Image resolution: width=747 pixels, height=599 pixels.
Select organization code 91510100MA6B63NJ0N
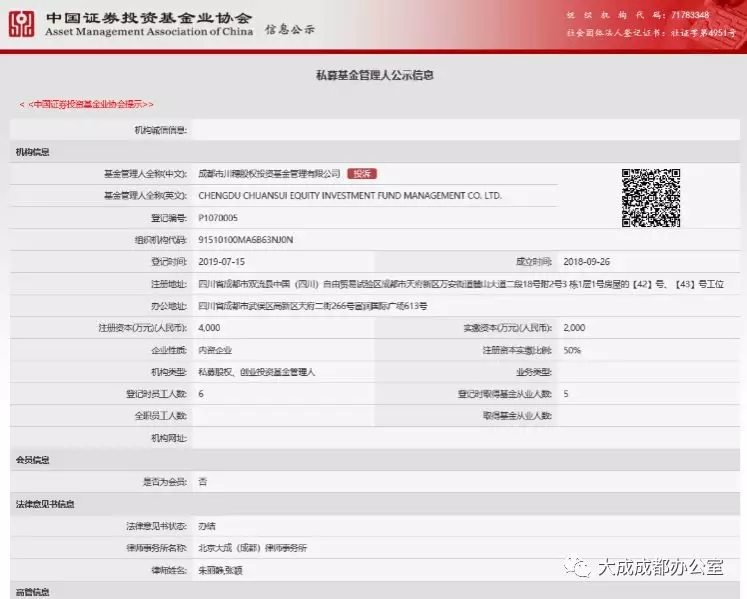[x=245, y=240]
